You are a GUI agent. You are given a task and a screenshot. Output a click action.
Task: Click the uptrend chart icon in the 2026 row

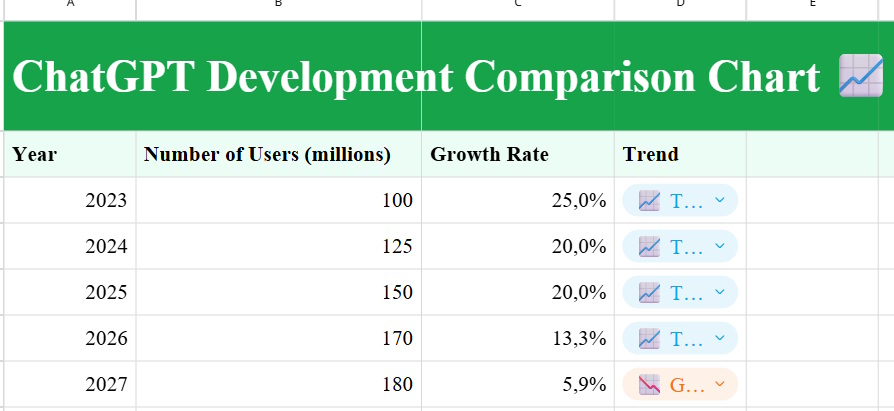click(x=649, y=339)
